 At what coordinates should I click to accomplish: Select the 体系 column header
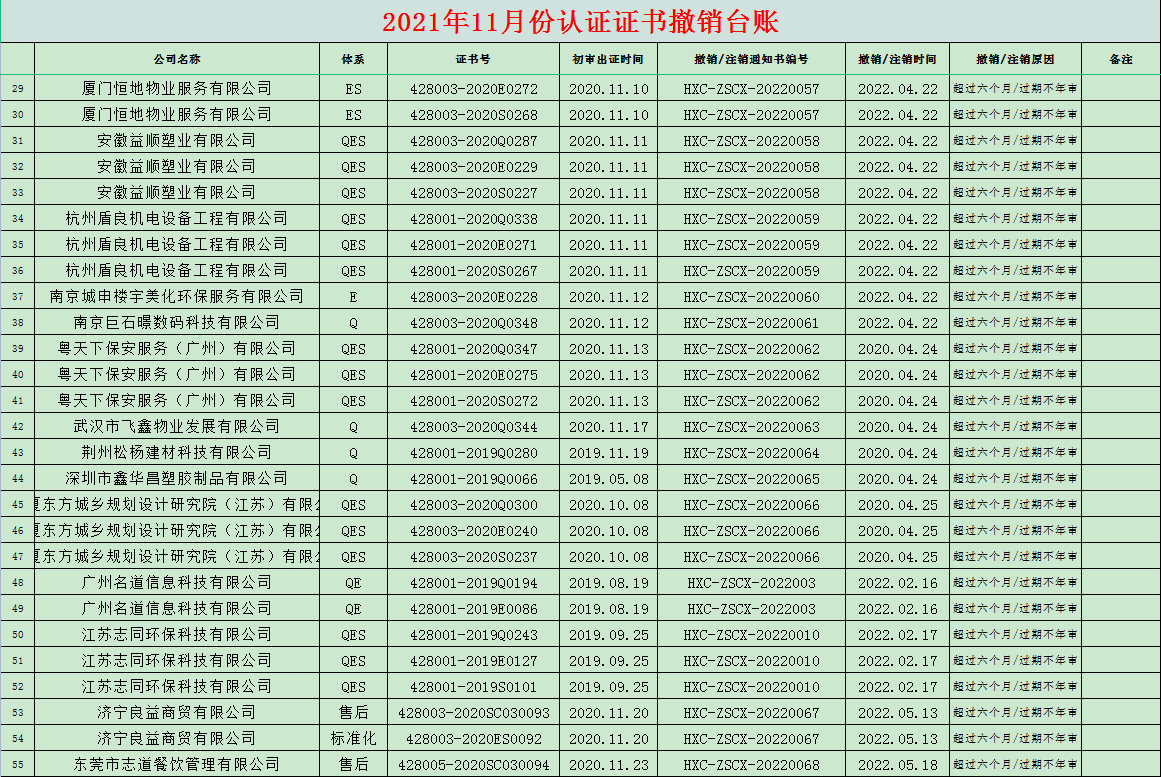click(x=353, y=59)
